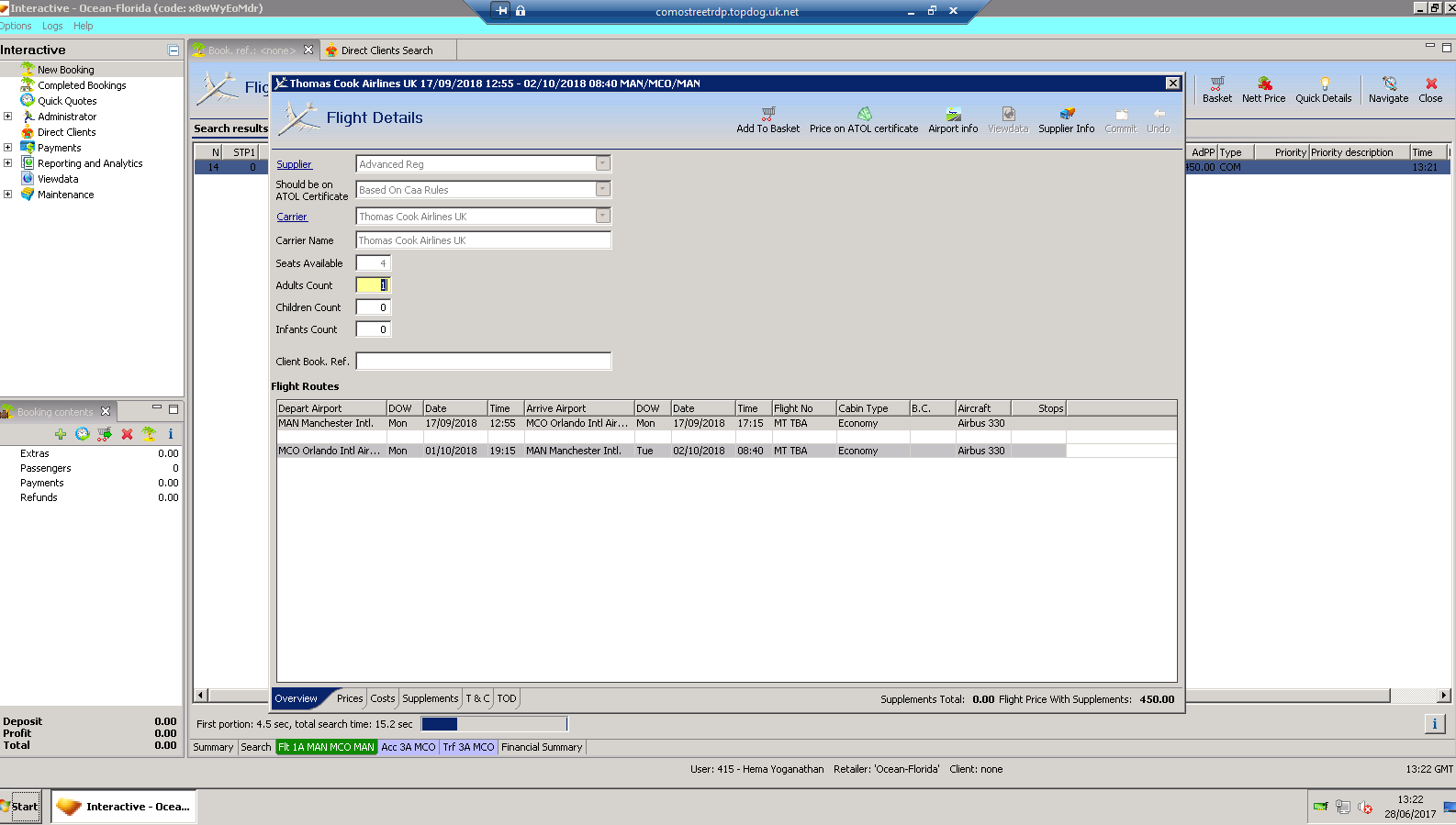Expand the Payments tree node
The image size is (1456, 825).
click(x=8, y=148)
